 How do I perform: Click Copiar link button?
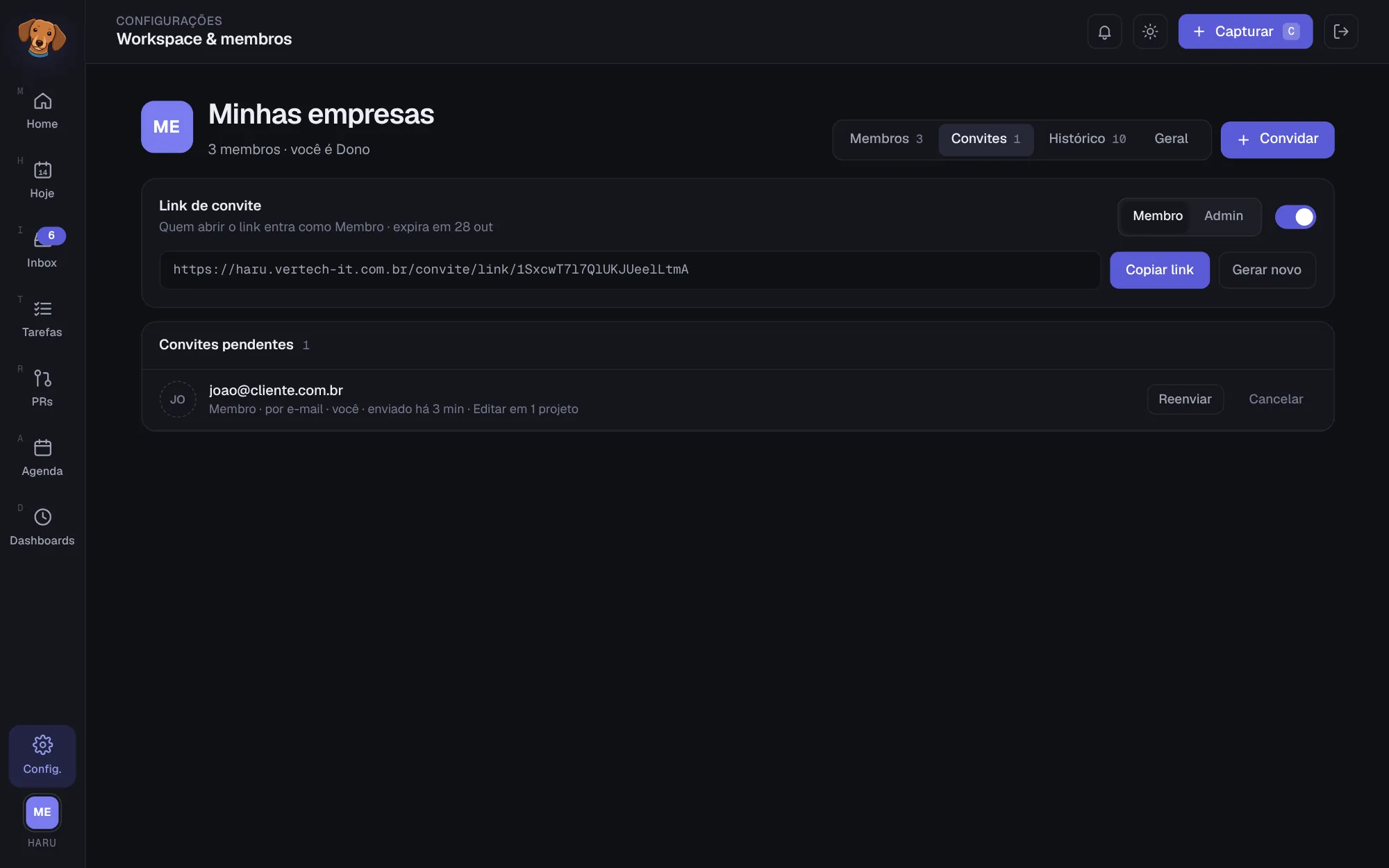(1160, 270)
